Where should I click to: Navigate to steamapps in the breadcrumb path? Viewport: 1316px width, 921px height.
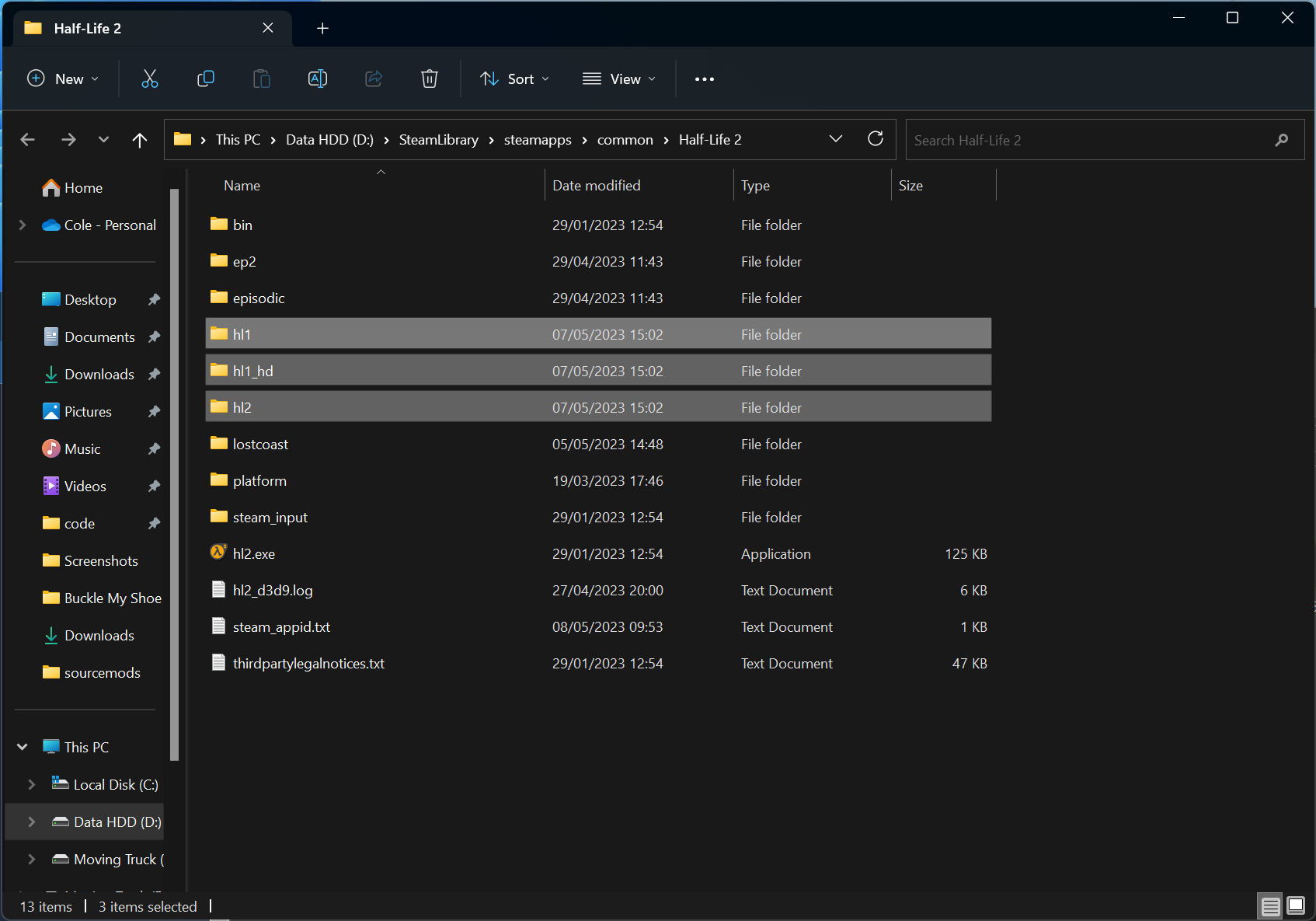pyautogui.click(x=538, y=140)
